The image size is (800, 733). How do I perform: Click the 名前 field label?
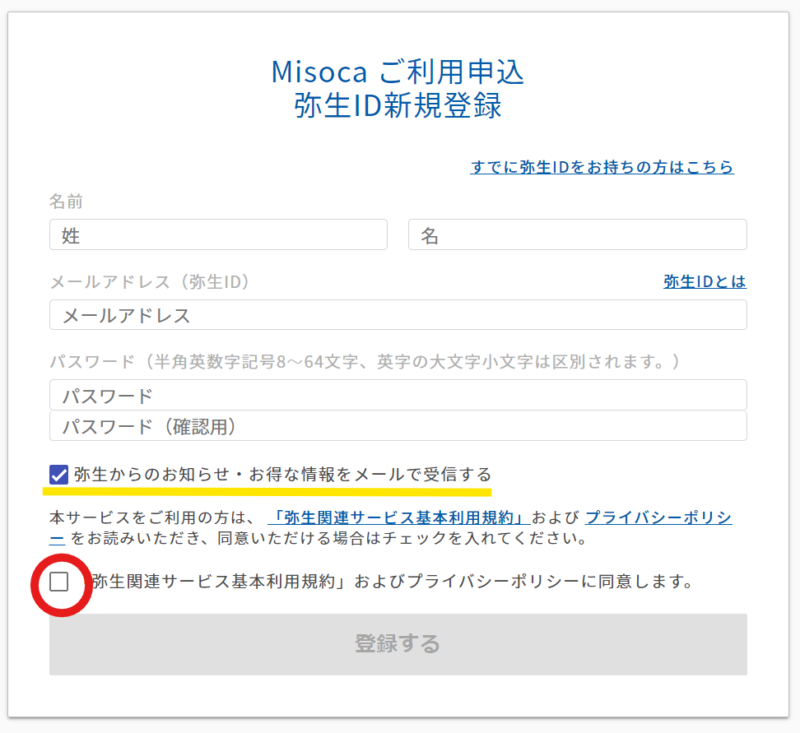[66, 202]
